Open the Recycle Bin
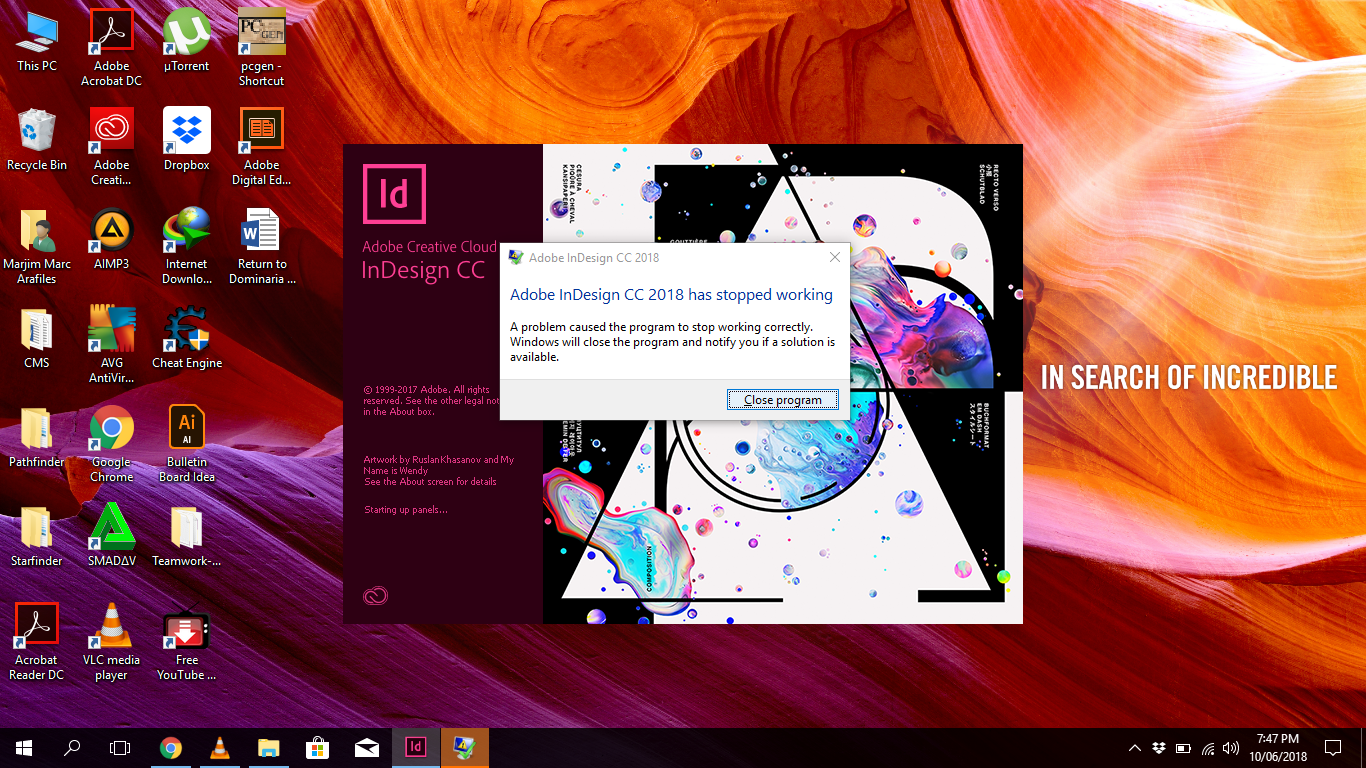The height and width of the screenshot is (768, 1366). 37,140
